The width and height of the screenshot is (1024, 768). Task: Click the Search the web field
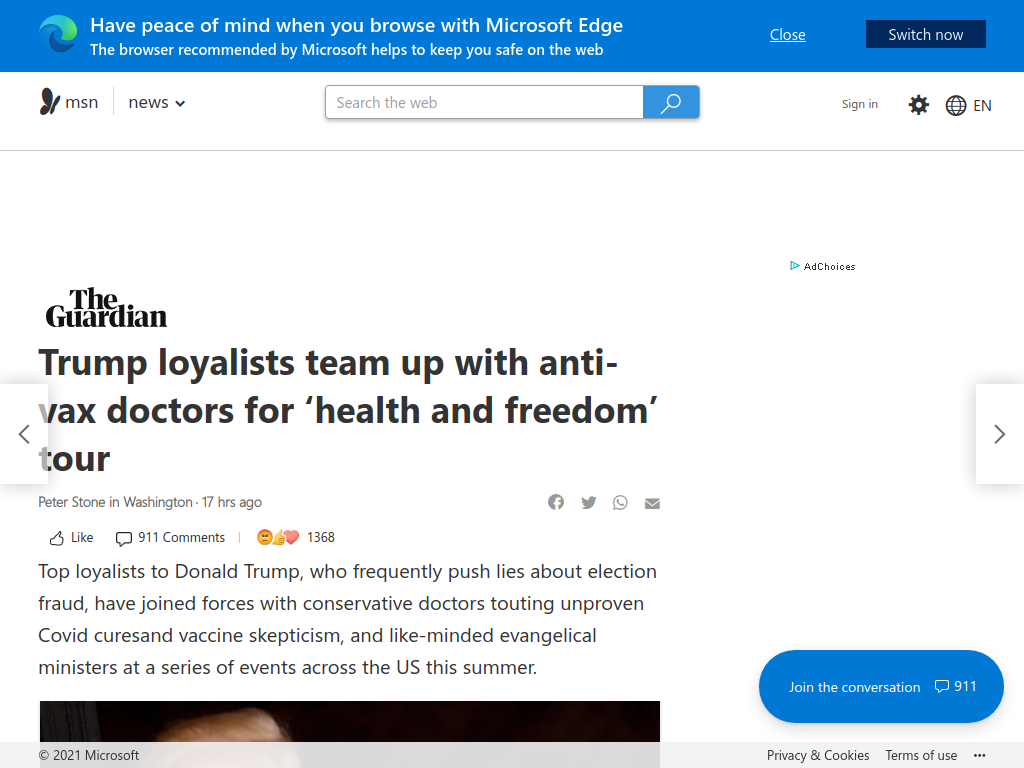484,103
